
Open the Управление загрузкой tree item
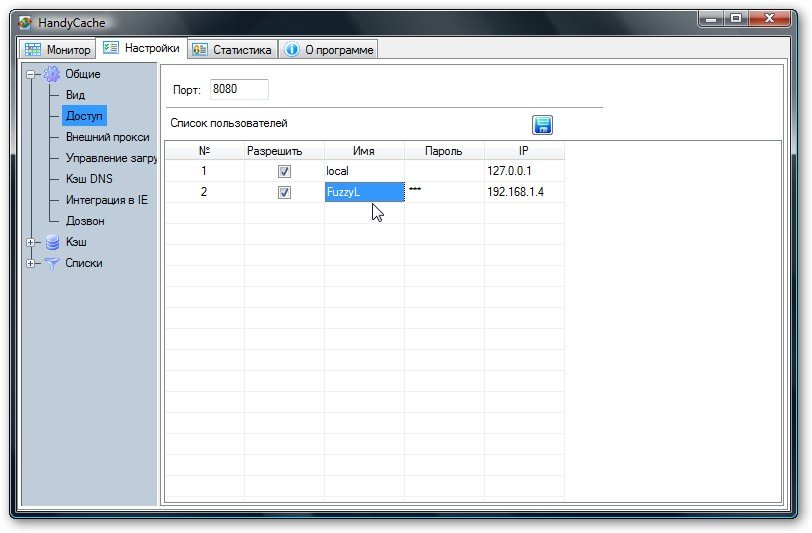click(110, 158)
